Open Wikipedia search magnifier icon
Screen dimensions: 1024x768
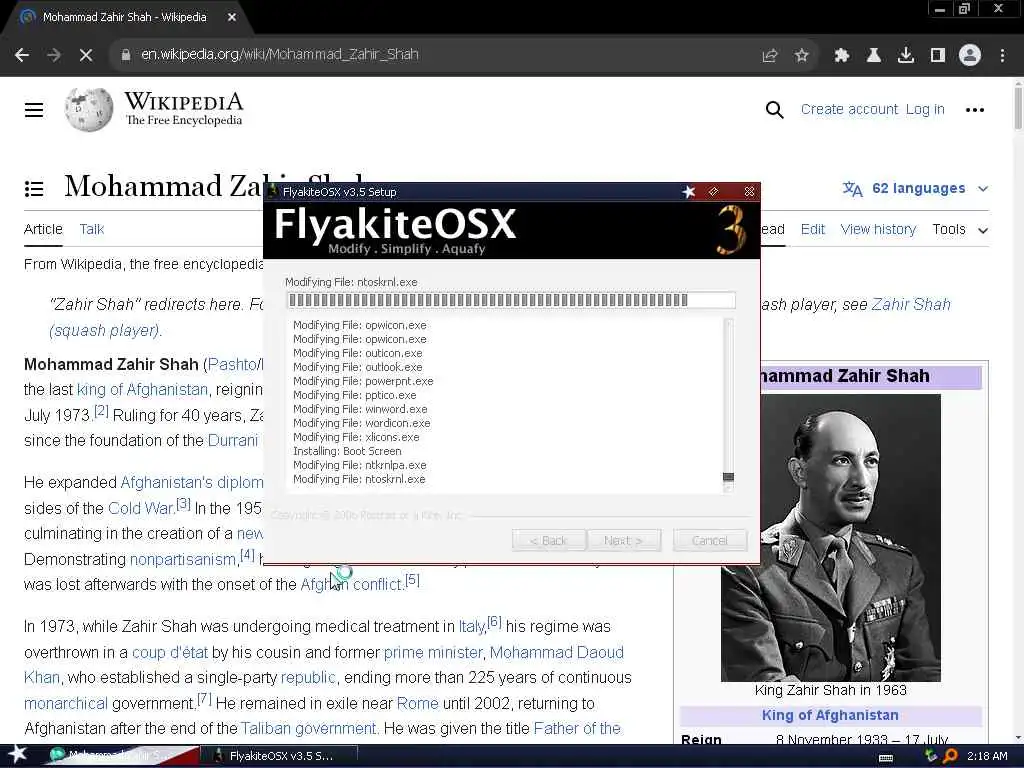click(x=775, y=110)
